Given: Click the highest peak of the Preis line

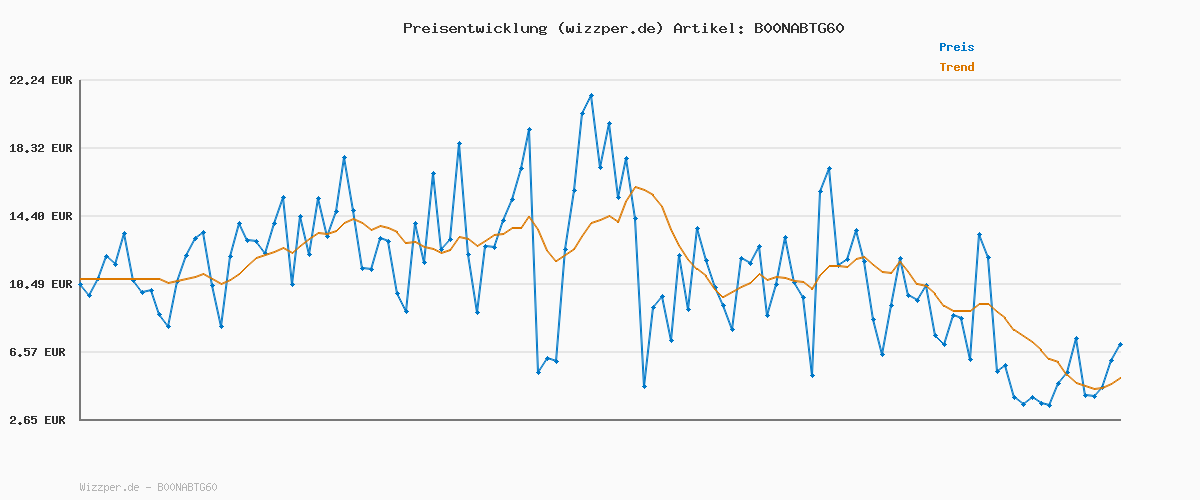Looking at the screenshot, I should pyautogui.click(x=591, y=95).
